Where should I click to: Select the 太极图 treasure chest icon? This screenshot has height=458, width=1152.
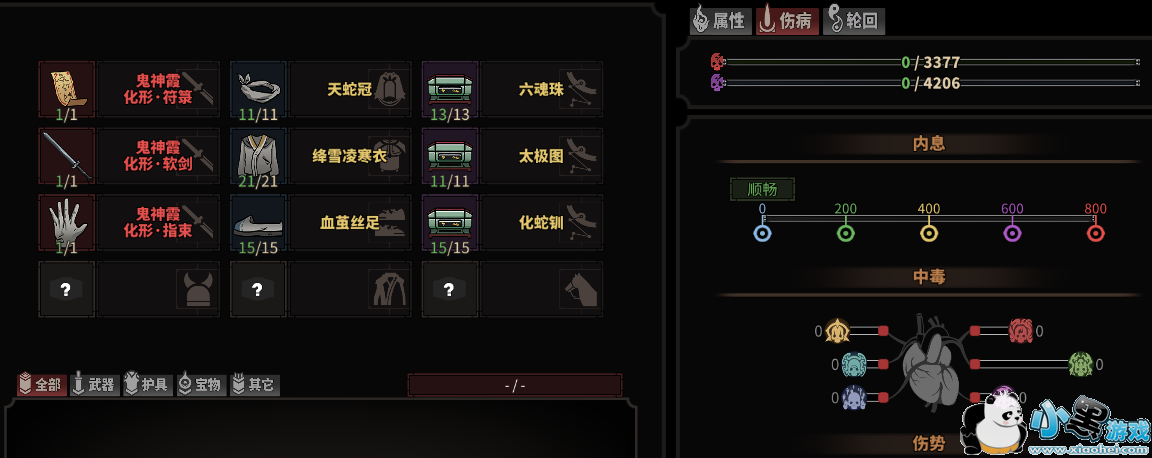[450, 156]
